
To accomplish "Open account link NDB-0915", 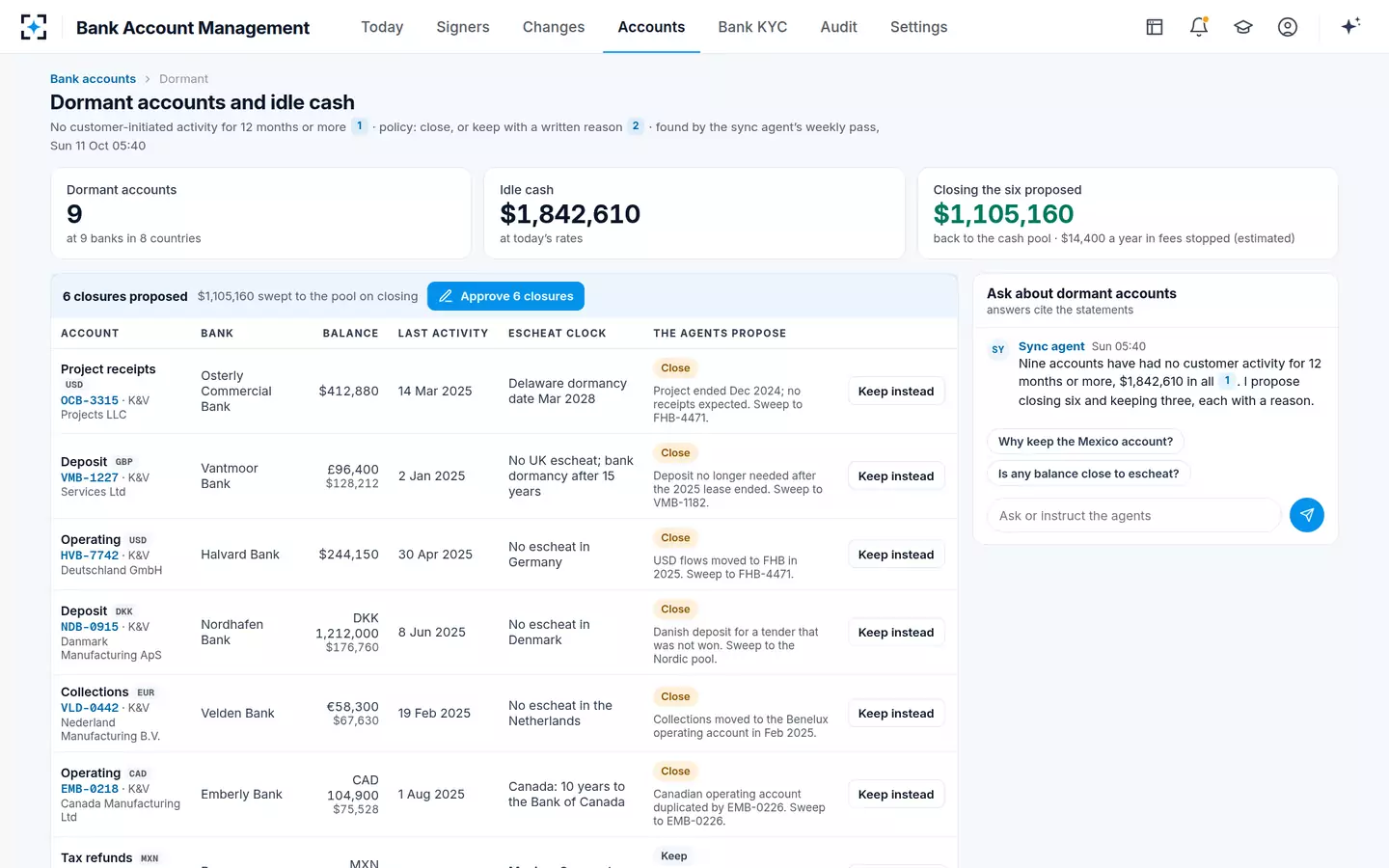I will (90, 627).
